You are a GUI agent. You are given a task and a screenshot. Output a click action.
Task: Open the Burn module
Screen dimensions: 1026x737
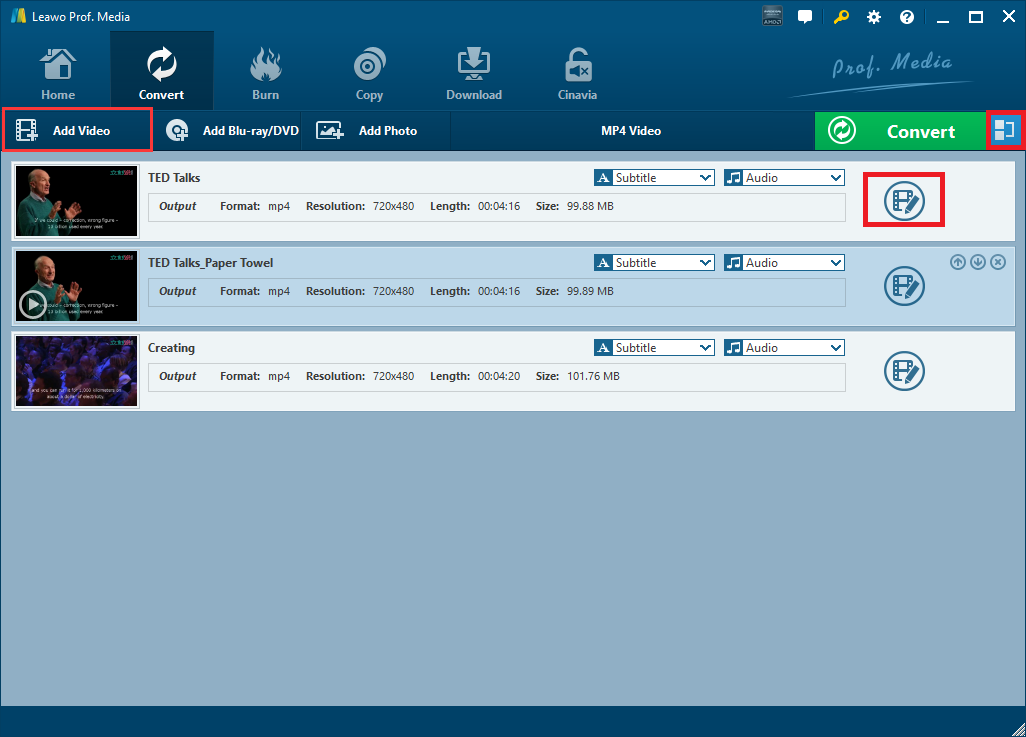tap(266, 75)
